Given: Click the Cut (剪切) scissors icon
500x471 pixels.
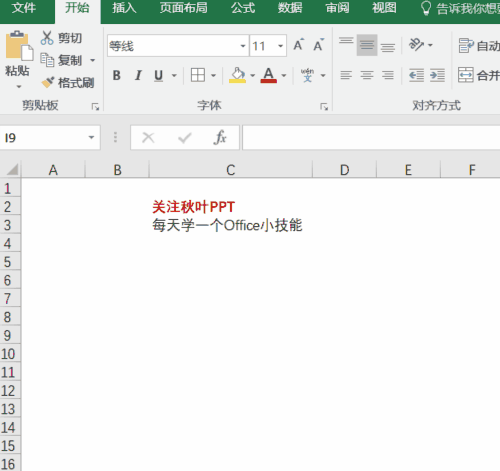Looking at the screenshot, I should click(x=47, y=38).
